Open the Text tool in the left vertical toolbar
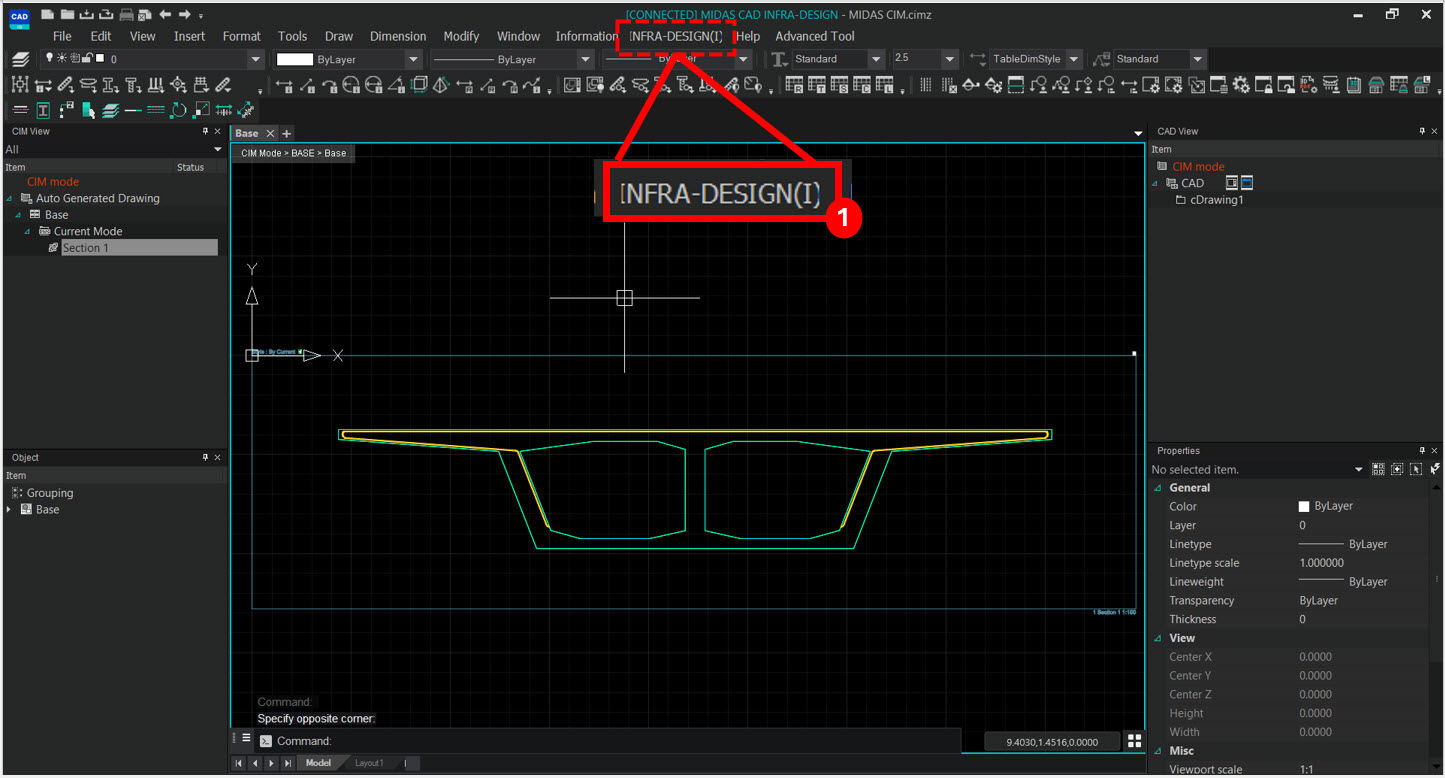 coord(42,110)
